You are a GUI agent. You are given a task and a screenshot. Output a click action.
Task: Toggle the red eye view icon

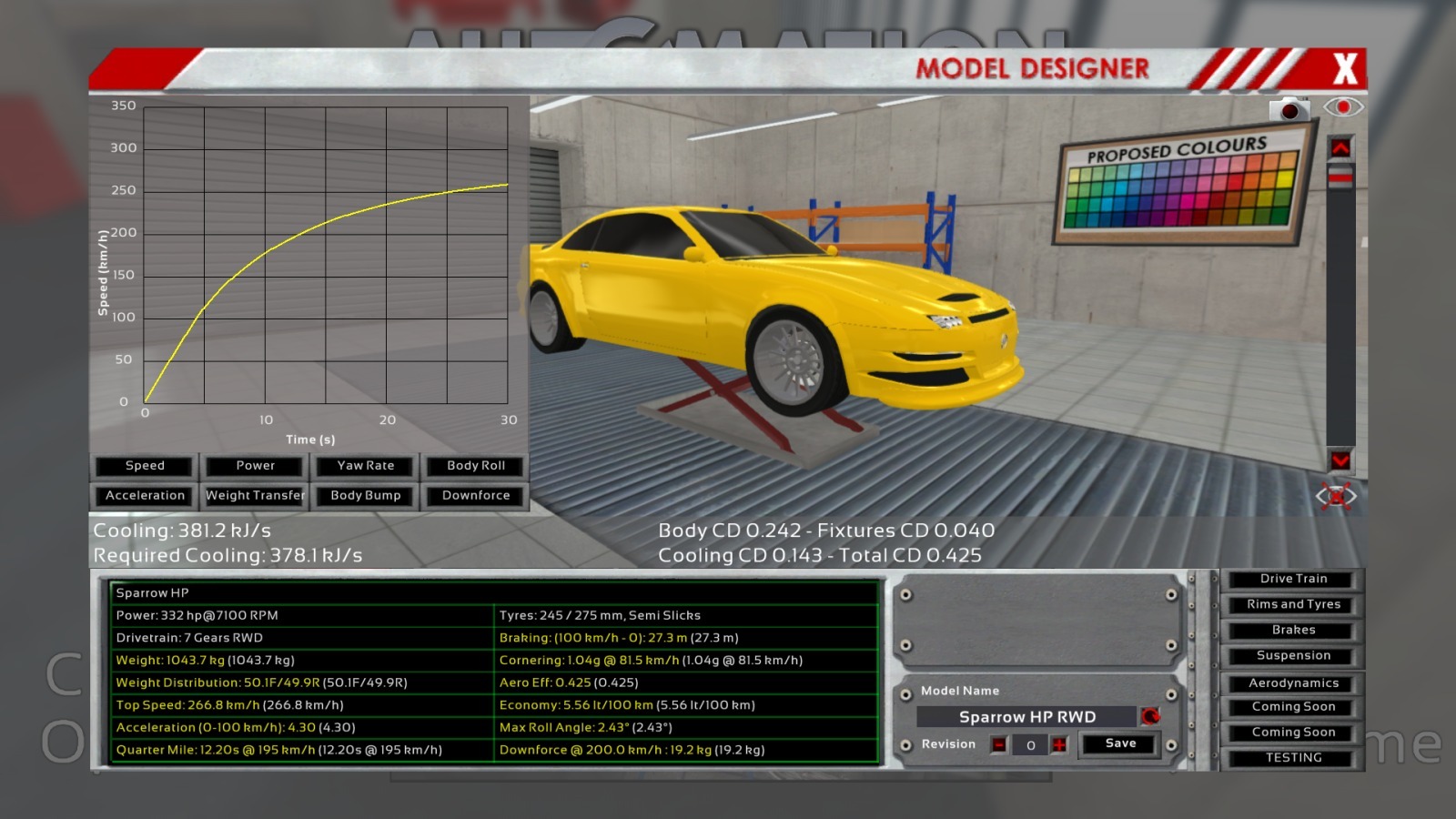[x=1343, y=107]
